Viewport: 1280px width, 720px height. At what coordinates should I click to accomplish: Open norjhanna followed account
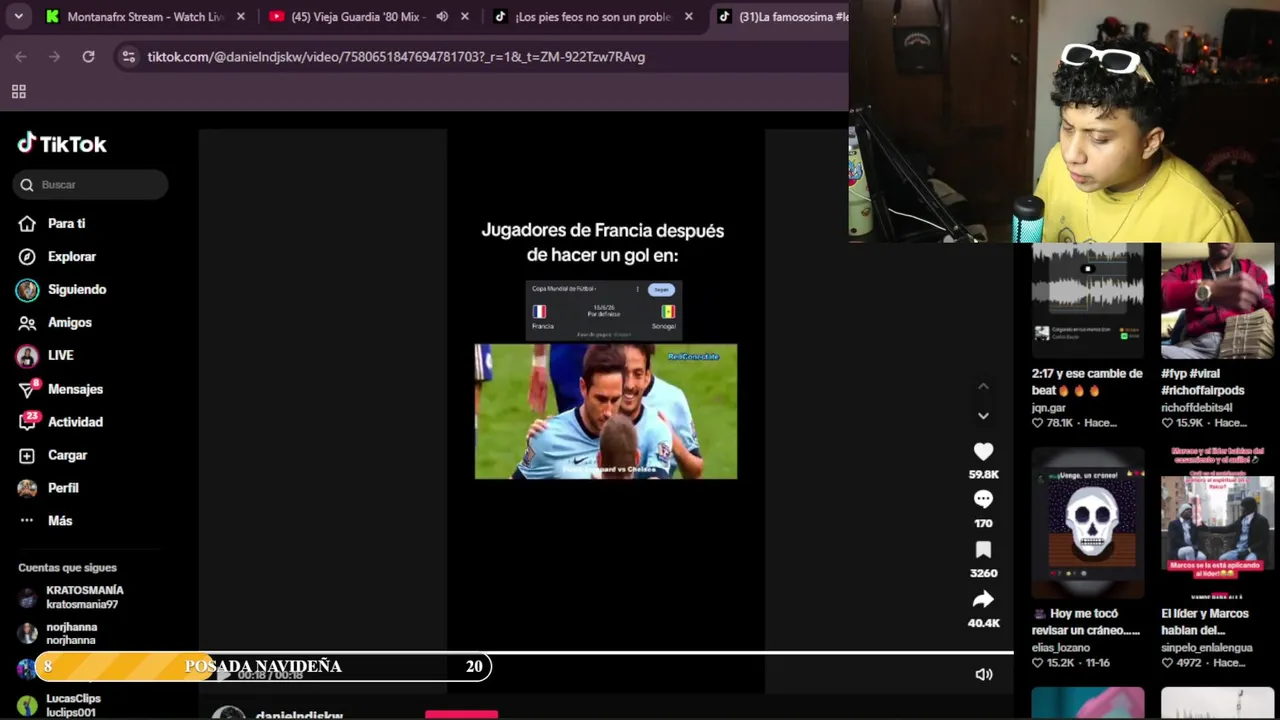click(71, 634)
